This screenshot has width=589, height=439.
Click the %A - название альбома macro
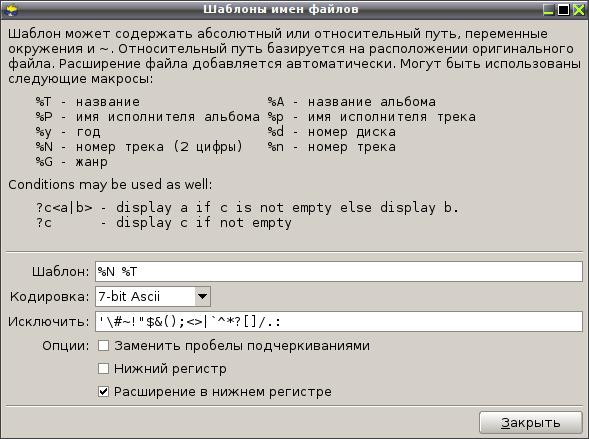(x=352, y=102)
